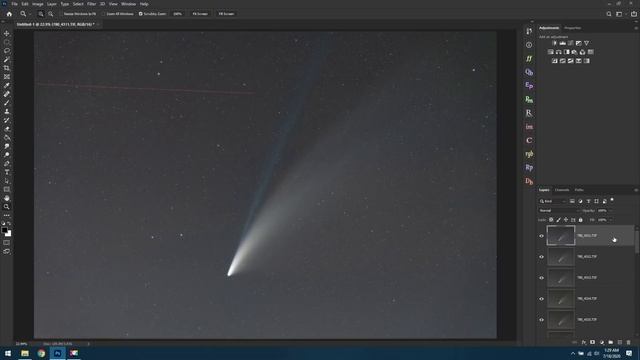The width and height of the screenshot is (640, 360).
Task: Create a new layer group folder
Action: 611,342
